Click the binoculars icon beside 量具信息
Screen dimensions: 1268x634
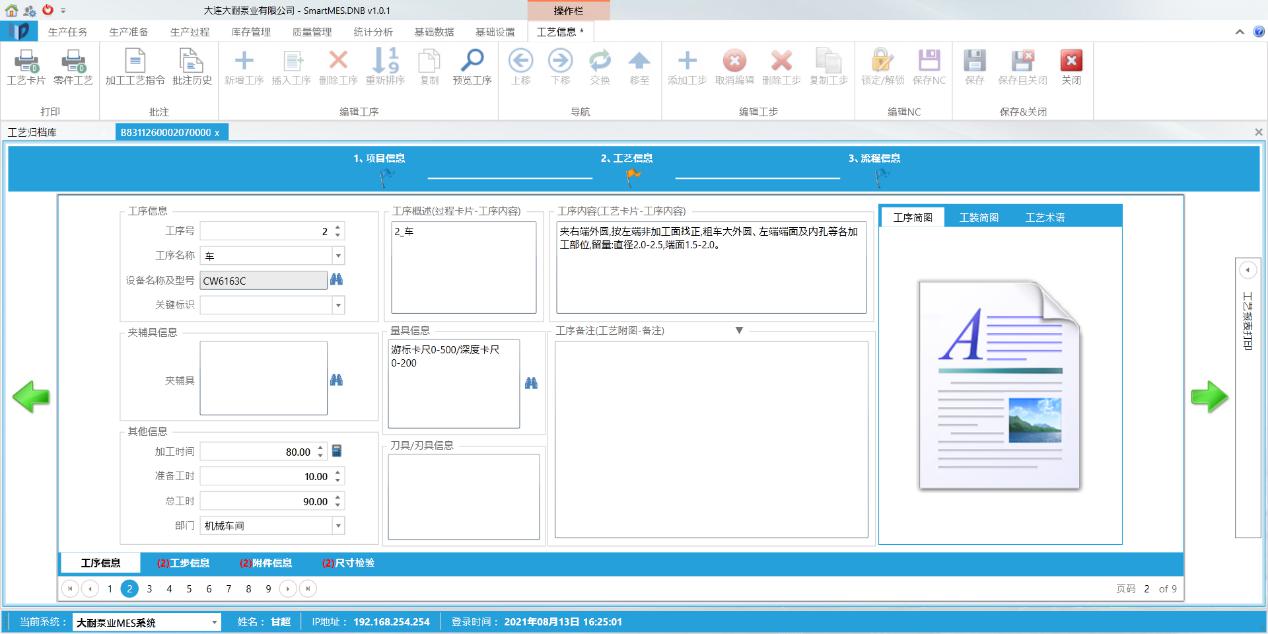(x=531, y=383)
